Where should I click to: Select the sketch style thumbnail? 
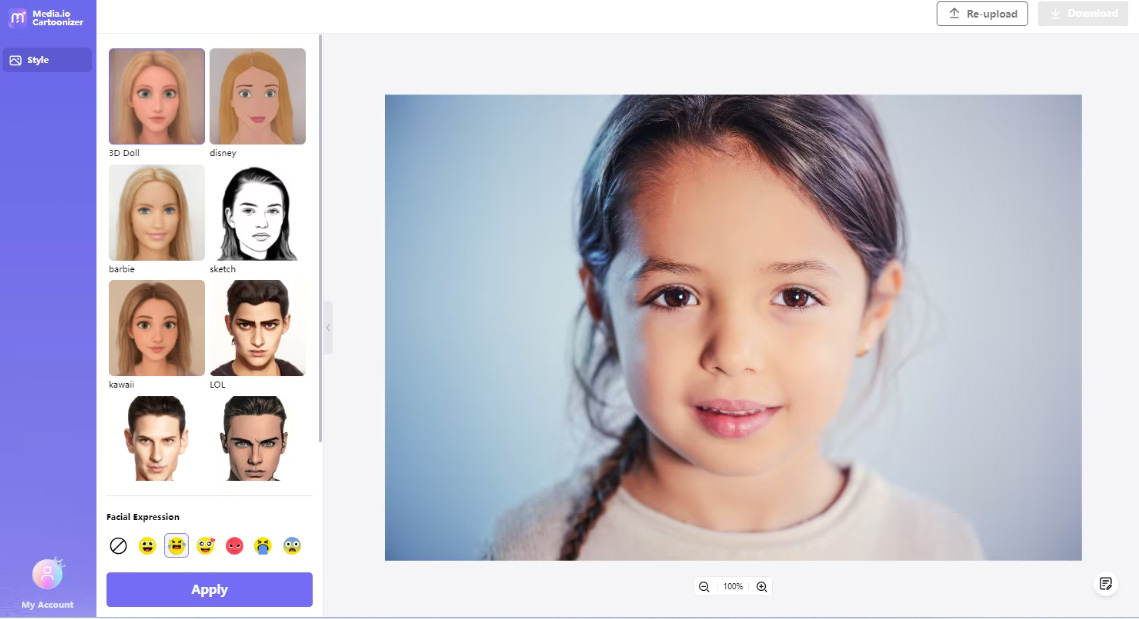pyautogui.click(x=258, y=212)
